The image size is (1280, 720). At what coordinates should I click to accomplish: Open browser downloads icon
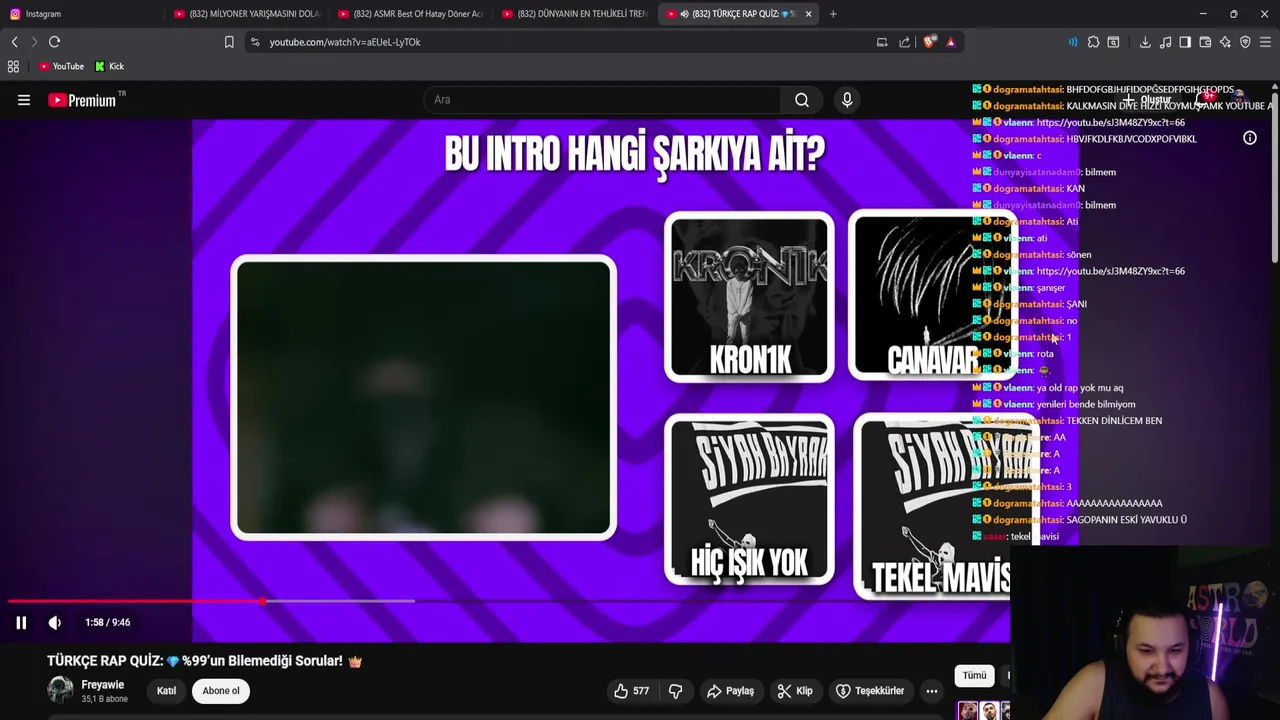tap(1145, 42)
